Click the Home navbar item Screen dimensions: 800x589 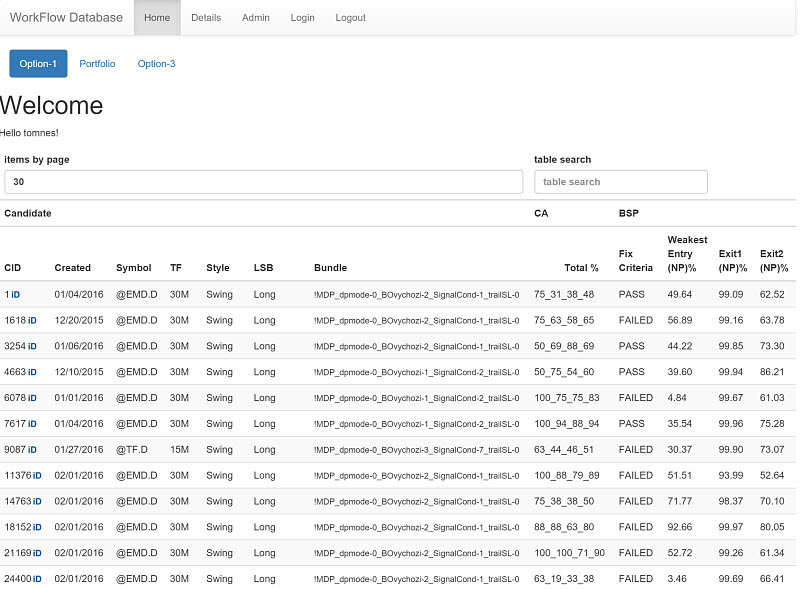(x=157, y=18)
